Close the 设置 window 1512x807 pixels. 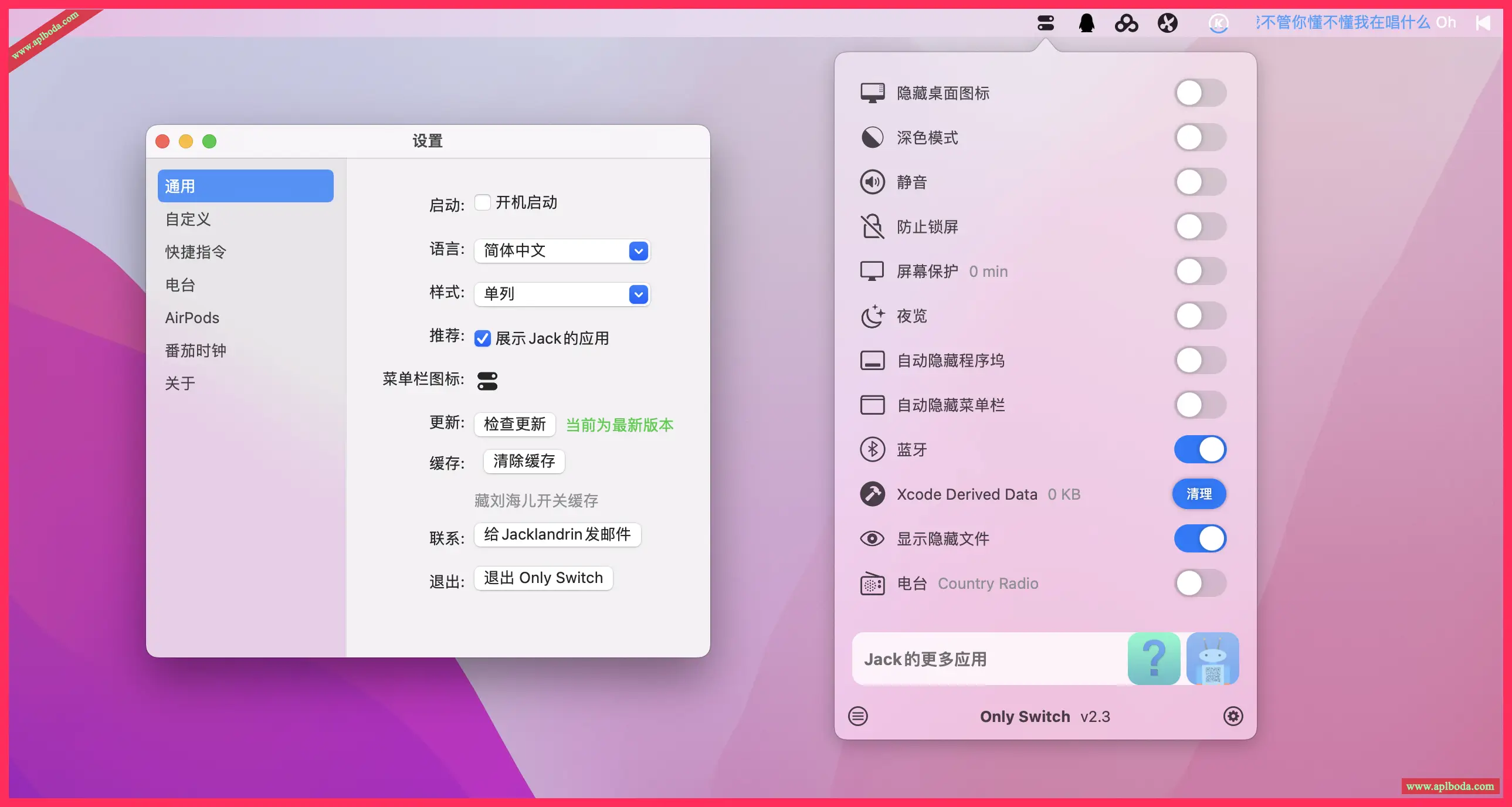pos(162,141)
